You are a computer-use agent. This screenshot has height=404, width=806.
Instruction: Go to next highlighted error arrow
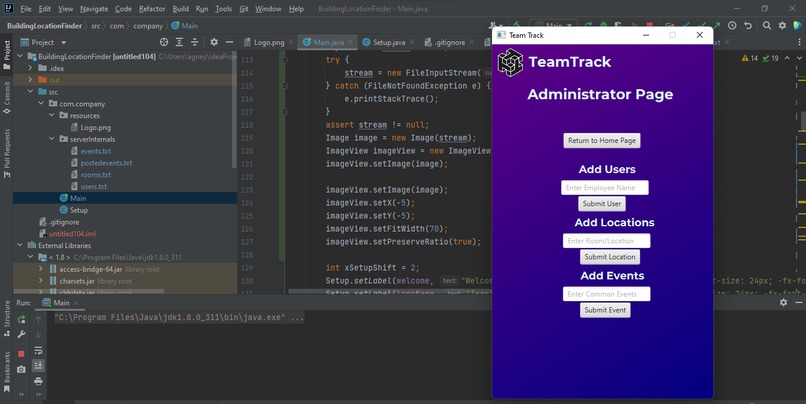798,58
